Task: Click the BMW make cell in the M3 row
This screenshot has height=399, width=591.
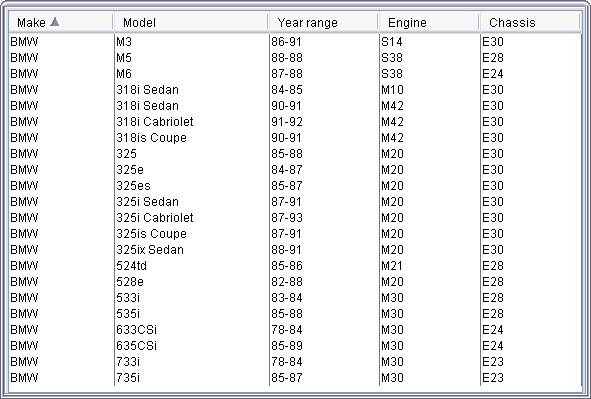Action: tap(61, 42)
